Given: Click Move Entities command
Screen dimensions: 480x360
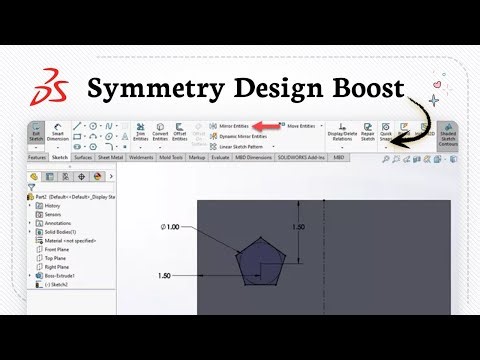Looking at the screenshot, I should [297, 126].
